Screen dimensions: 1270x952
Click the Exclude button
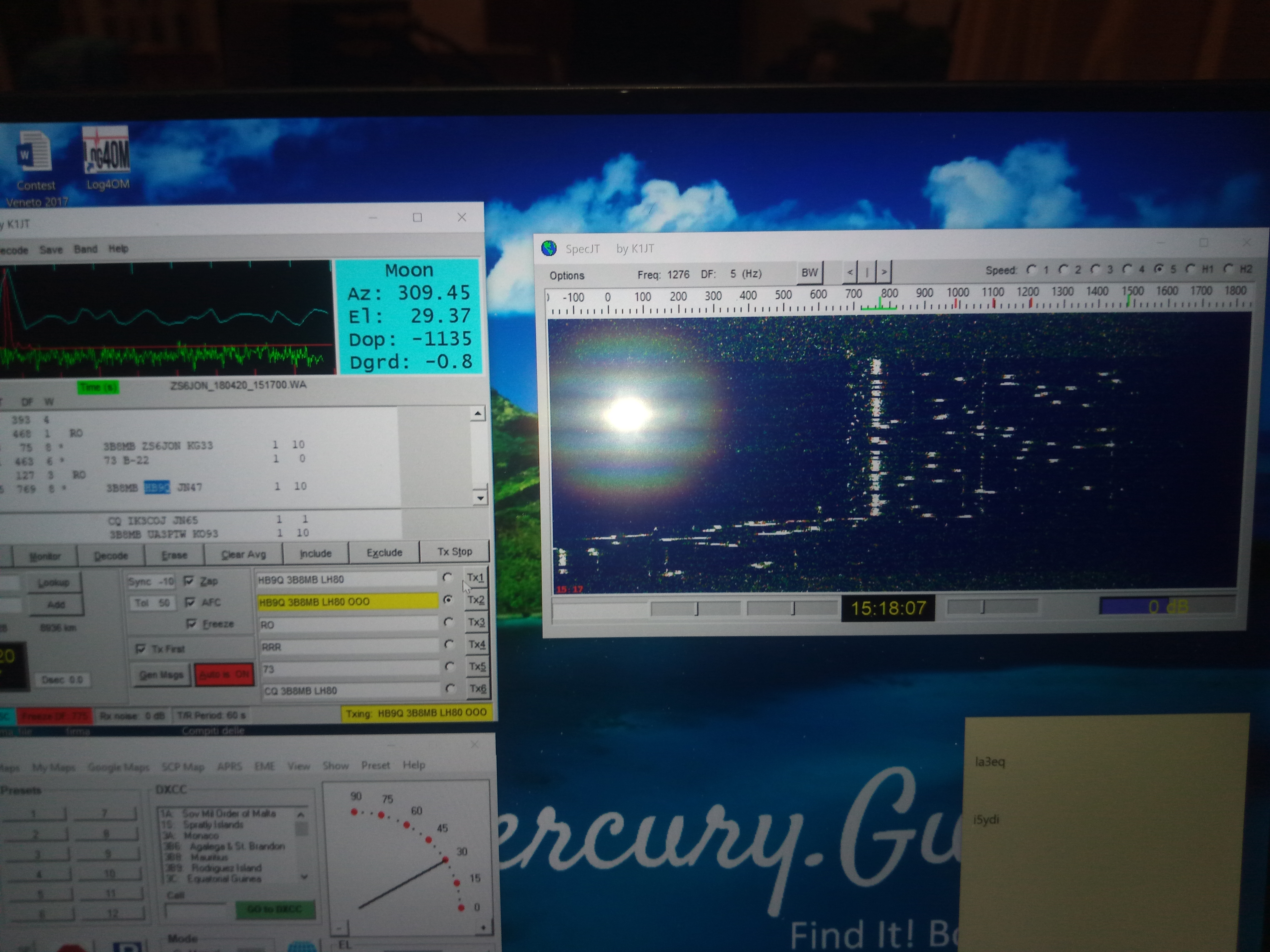(384, 553)
